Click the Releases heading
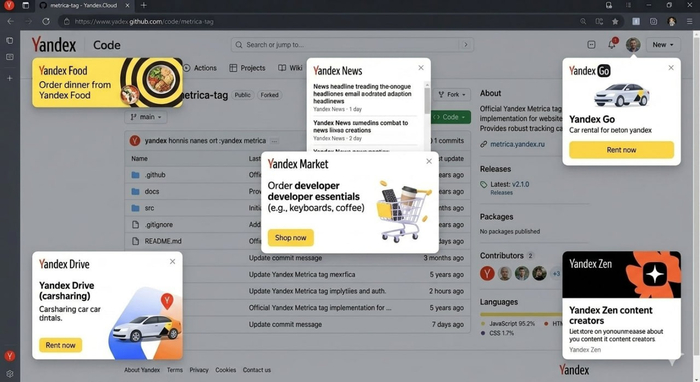 495,169
